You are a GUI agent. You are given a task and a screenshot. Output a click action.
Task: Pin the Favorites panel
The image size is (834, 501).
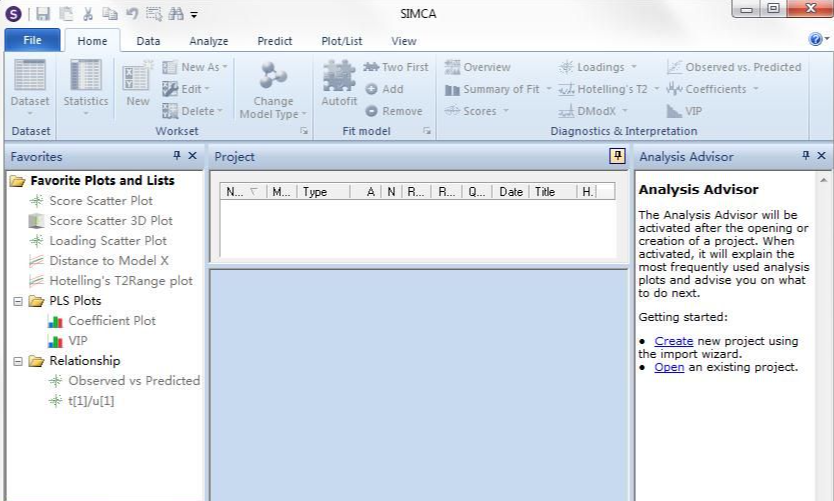coord(177,155)
